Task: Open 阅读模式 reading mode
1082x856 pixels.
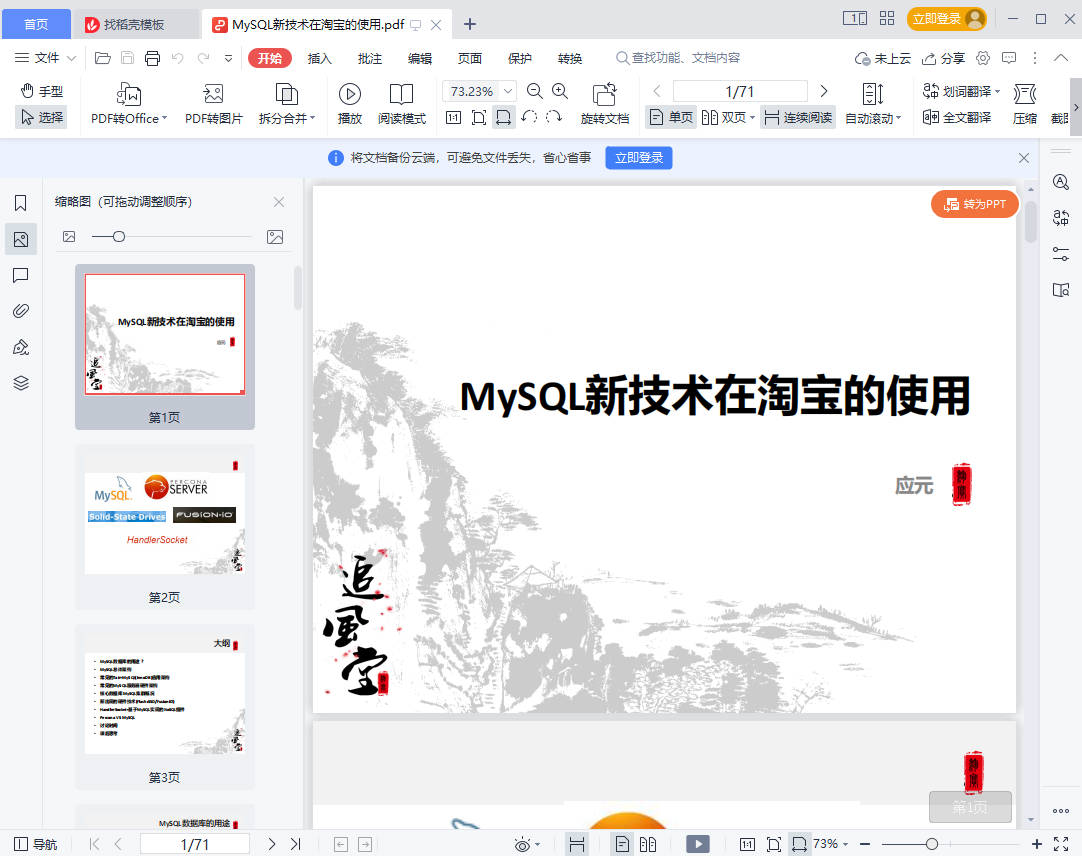Action: click(x=401, y=95)
